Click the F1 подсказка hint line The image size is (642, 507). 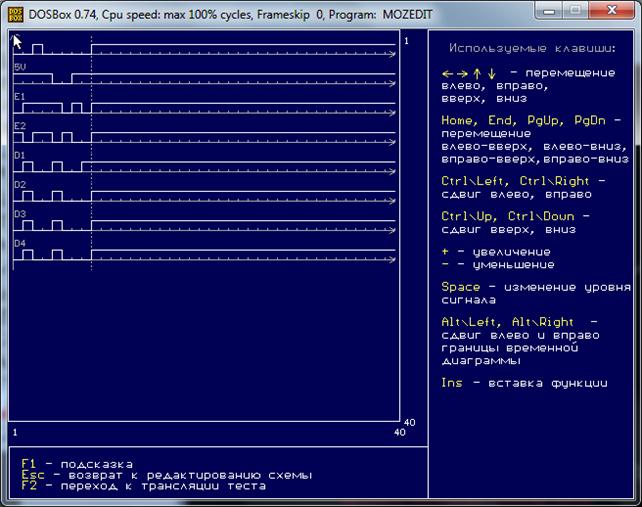[x=77, y=464]
